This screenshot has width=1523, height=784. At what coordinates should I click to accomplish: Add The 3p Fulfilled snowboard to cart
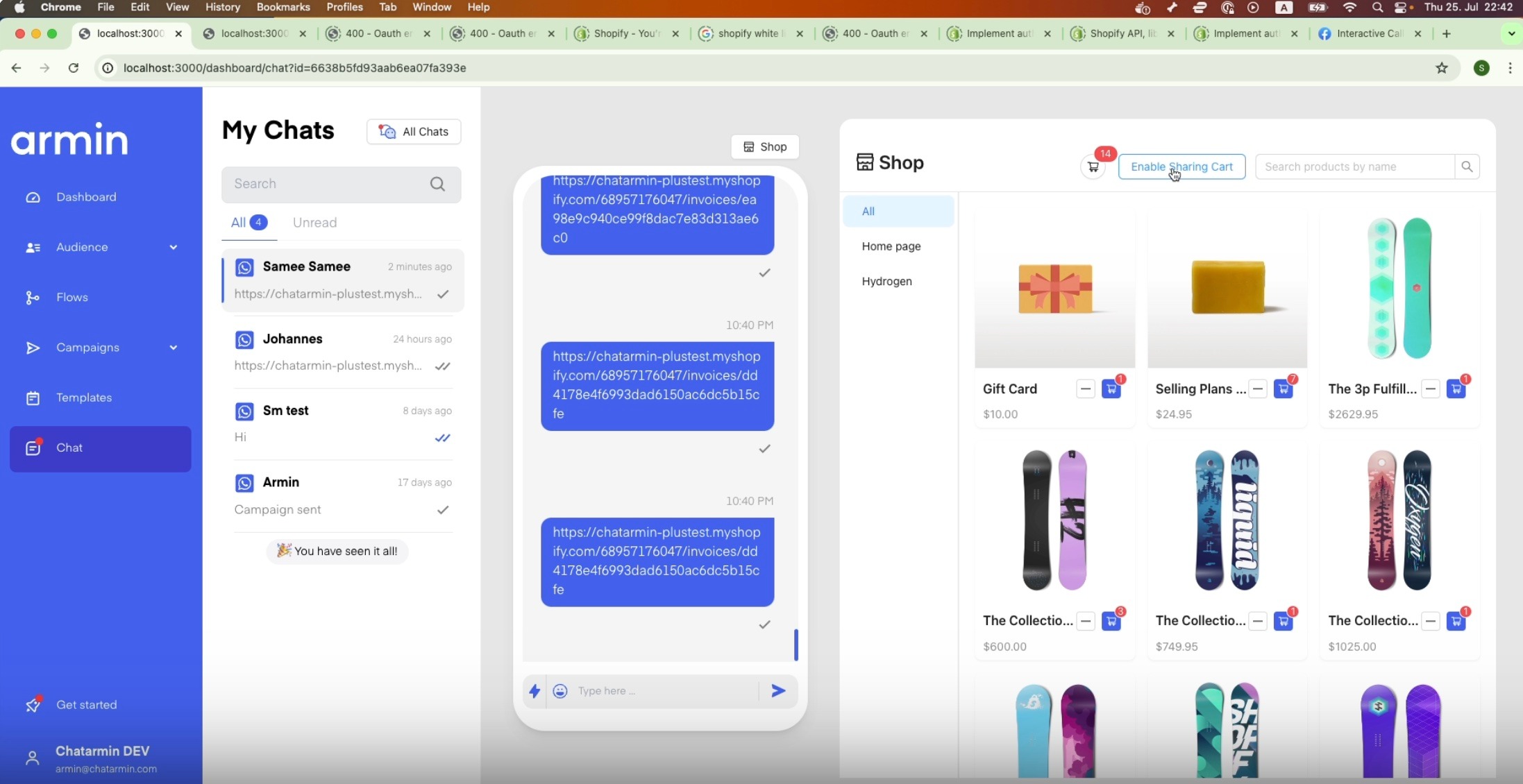[x=1456, y=389]
